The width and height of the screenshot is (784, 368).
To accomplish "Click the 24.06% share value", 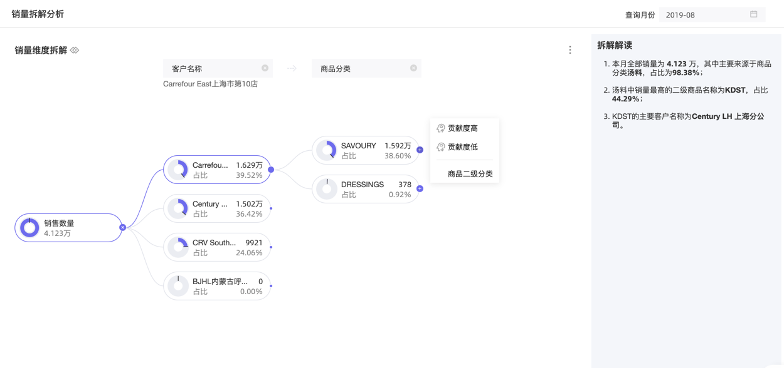I will [249, 252].
